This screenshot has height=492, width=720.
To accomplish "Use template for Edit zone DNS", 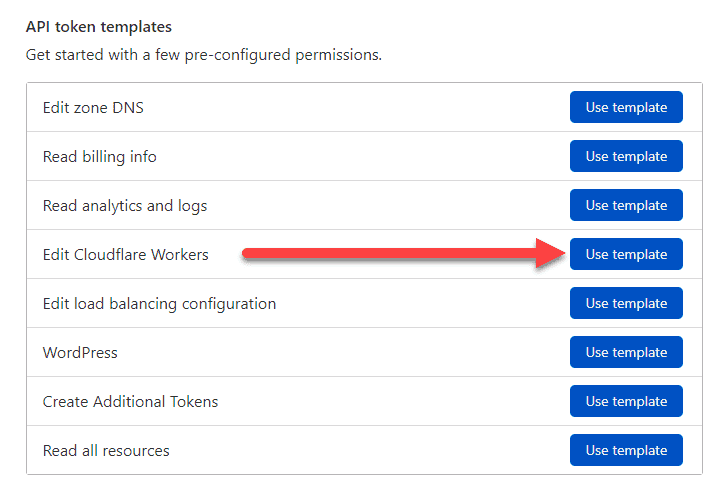I will pyautogui.click(x=626, y=107).
